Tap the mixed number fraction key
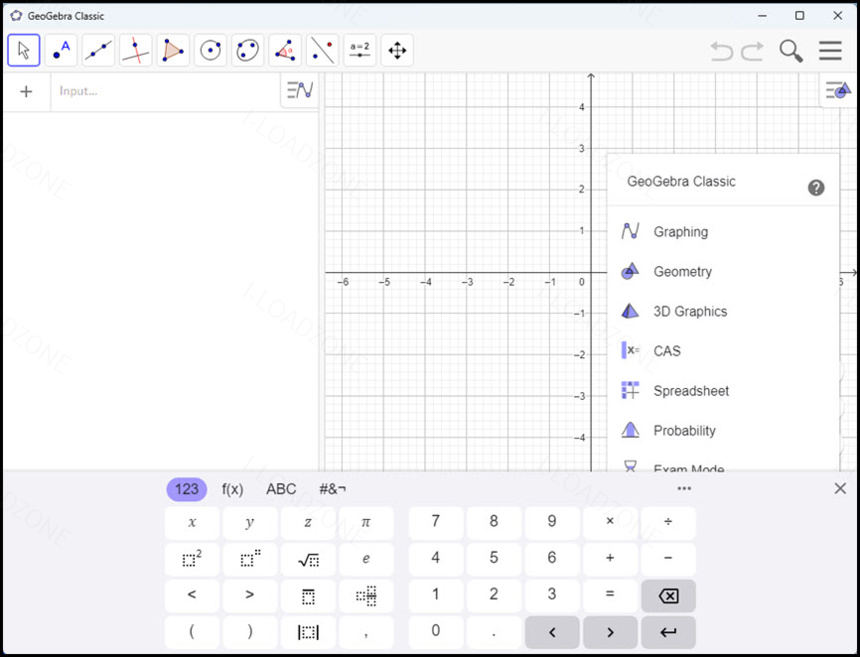 click(366, 595)
